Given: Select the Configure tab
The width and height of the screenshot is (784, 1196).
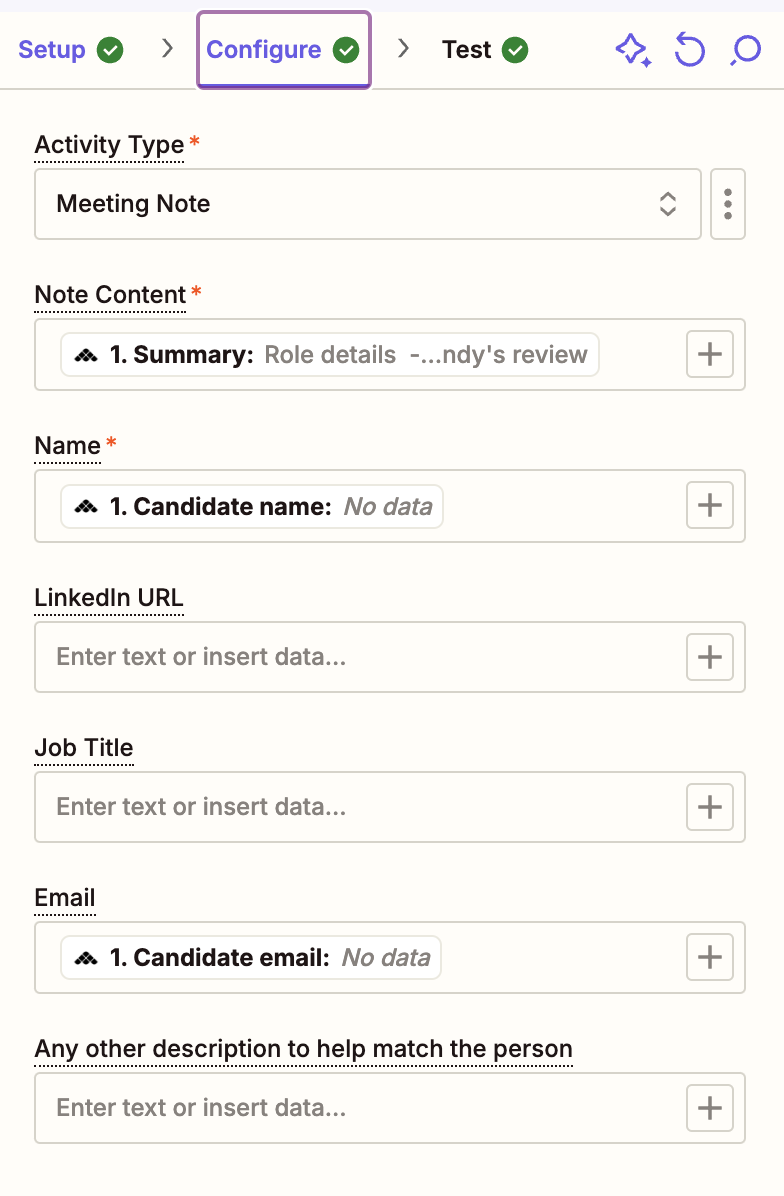Looking at the screenshot, I should (x=284, y=50).
